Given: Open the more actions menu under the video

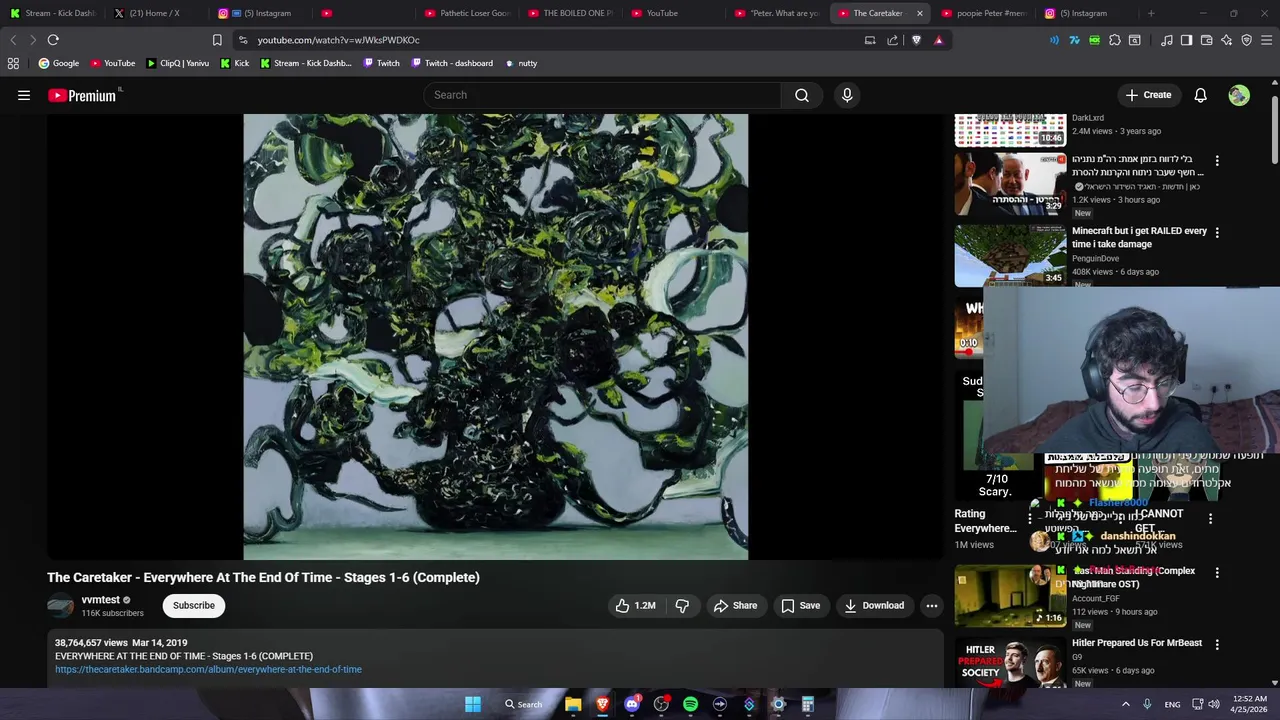Looking at the screenshot, I should click(931, 605).
